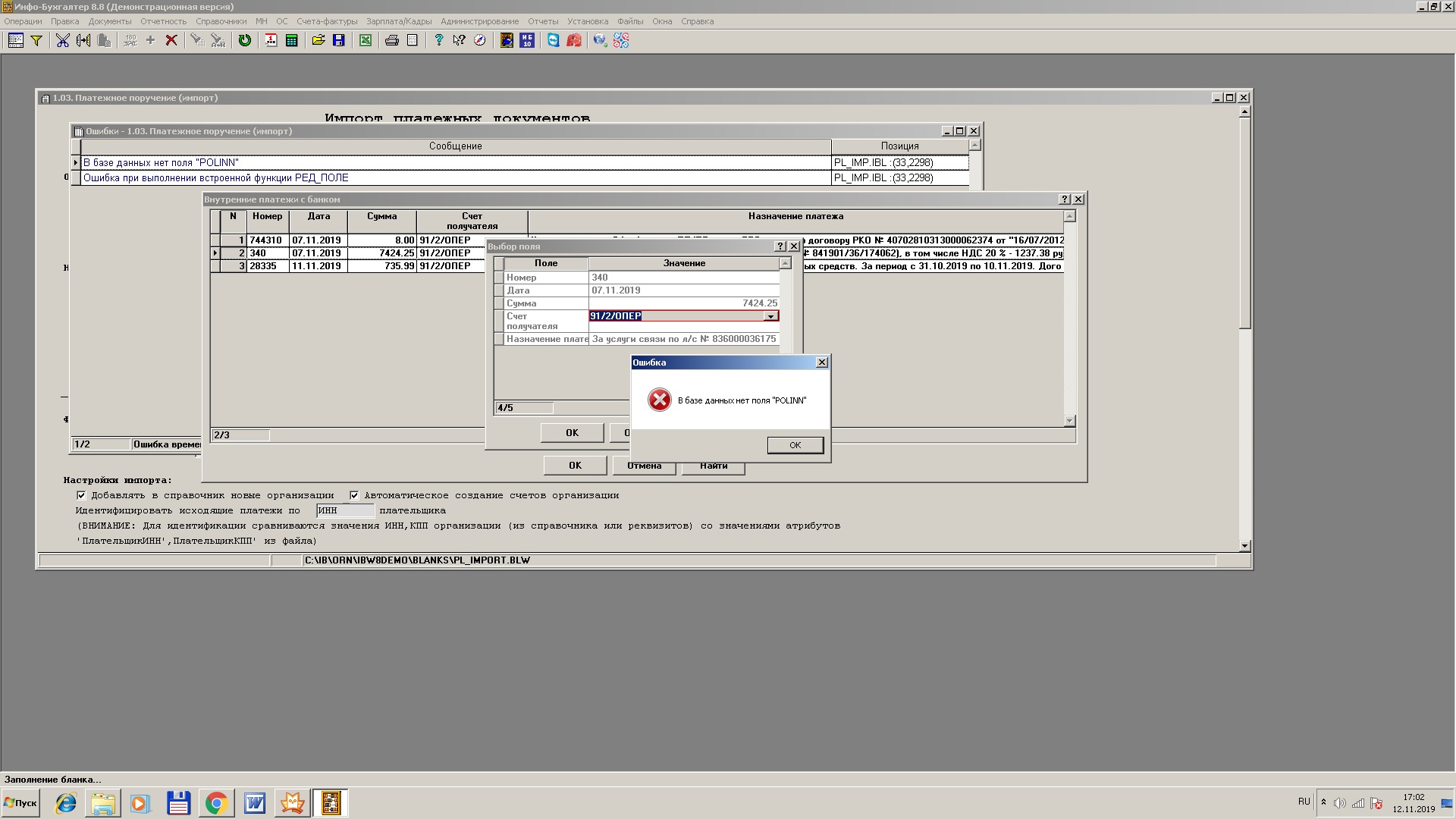This screenshot has width=1456, height=819.
Task: Click the ИБ 10 blue icon
Action: point(527,40)
